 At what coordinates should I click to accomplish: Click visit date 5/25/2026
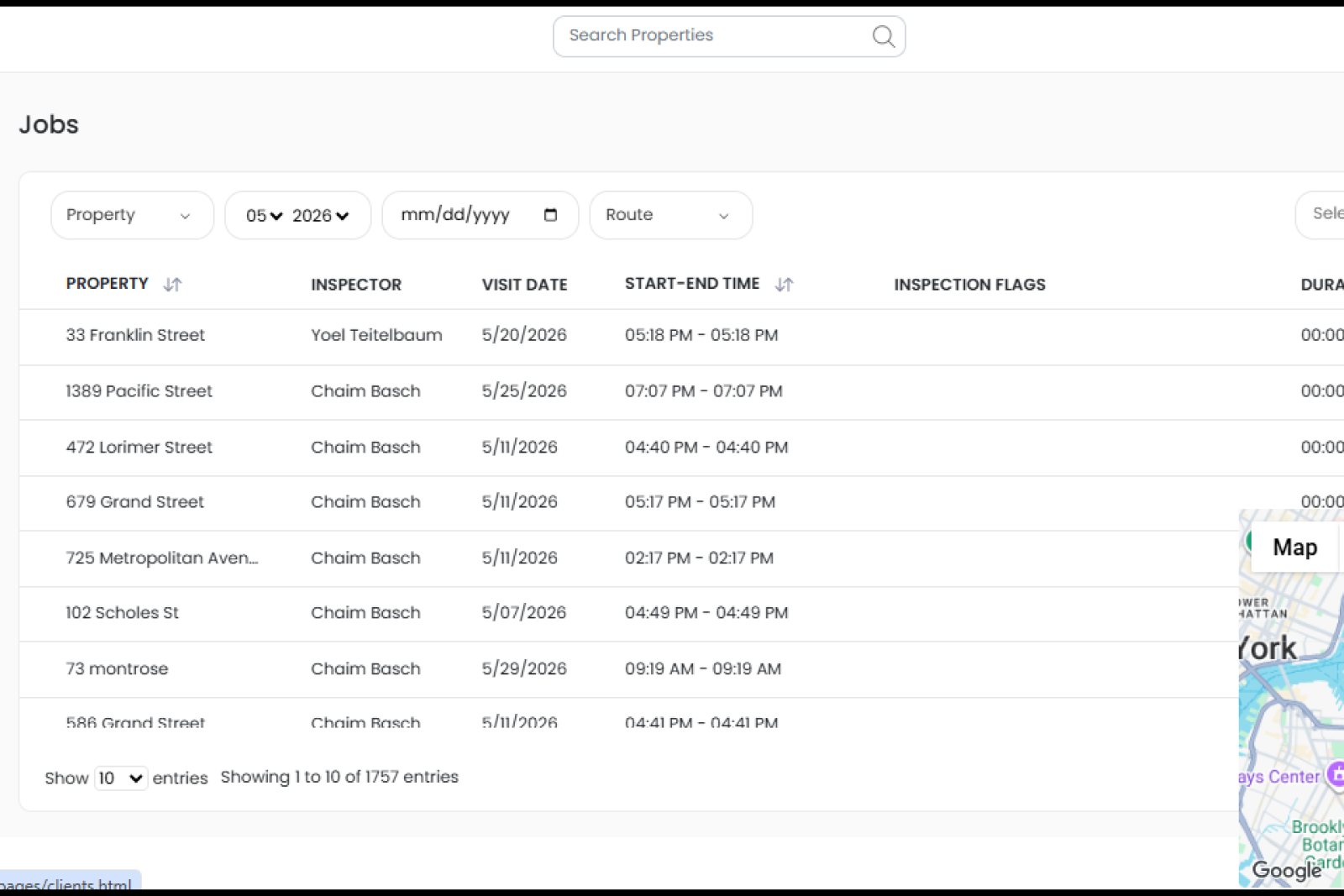(524, 391)
